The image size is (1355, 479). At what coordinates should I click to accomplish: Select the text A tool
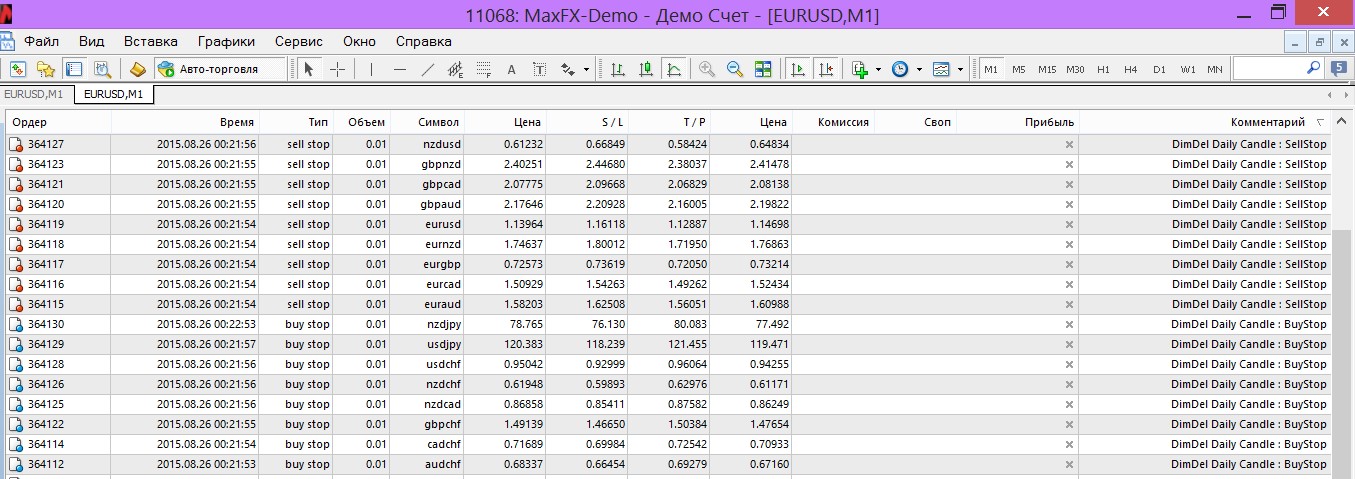pos(511,69)
